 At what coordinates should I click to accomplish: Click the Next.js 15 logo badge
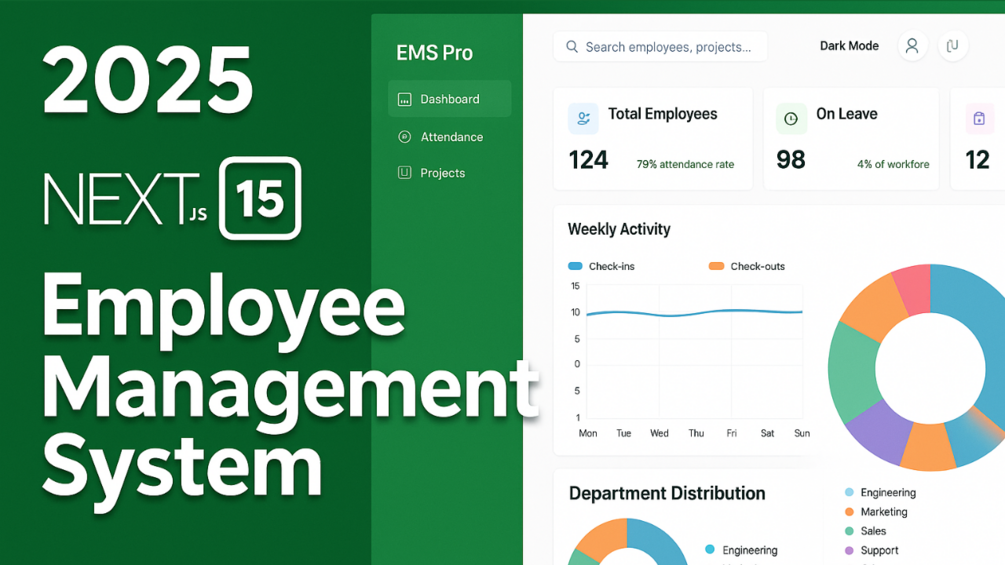point(260,198)
